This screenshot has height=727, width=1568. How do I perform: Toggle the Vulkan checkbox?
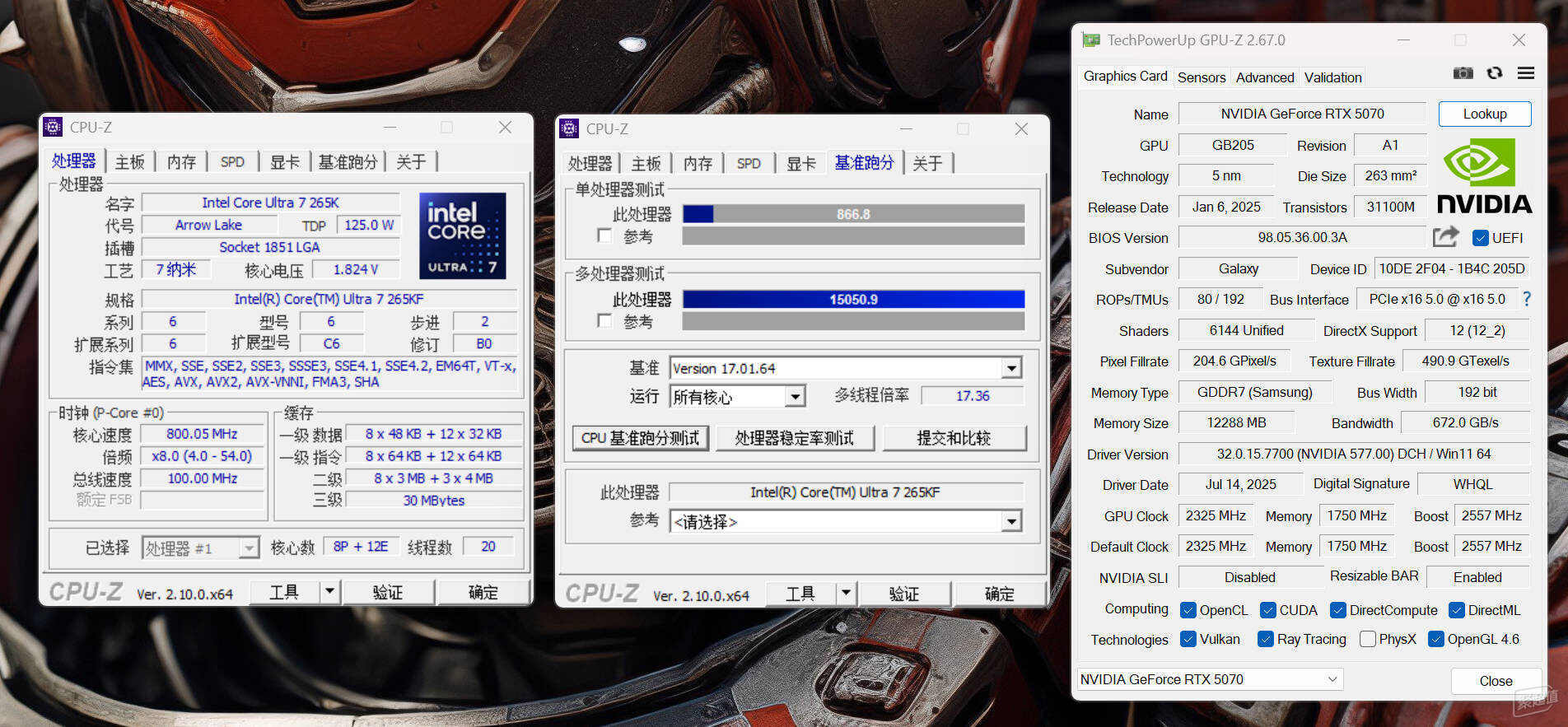pyautogui.click(x=1188, y=639)
